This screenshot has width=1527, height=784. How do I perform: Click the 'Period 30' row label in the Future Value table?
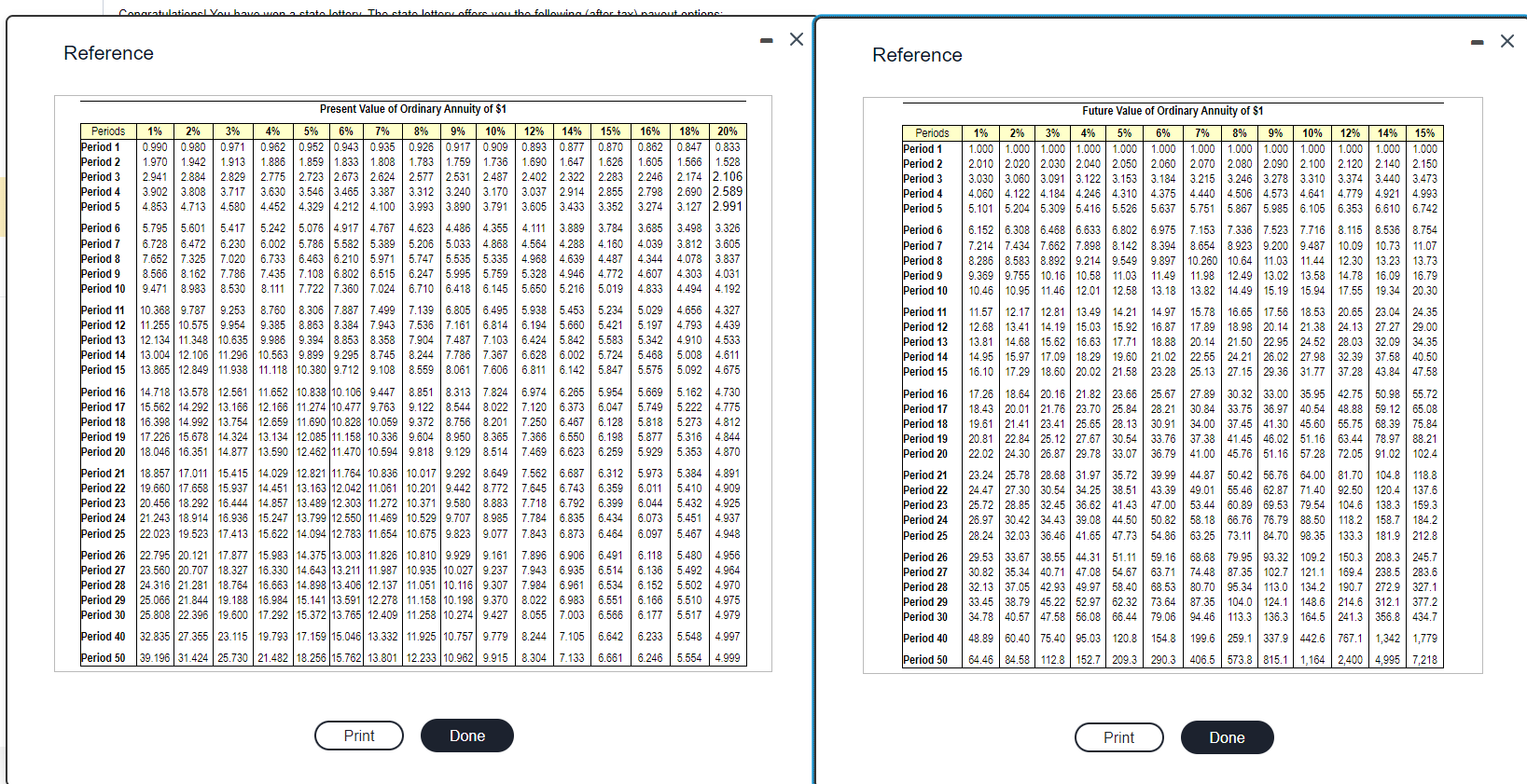[x=925, y=617]
